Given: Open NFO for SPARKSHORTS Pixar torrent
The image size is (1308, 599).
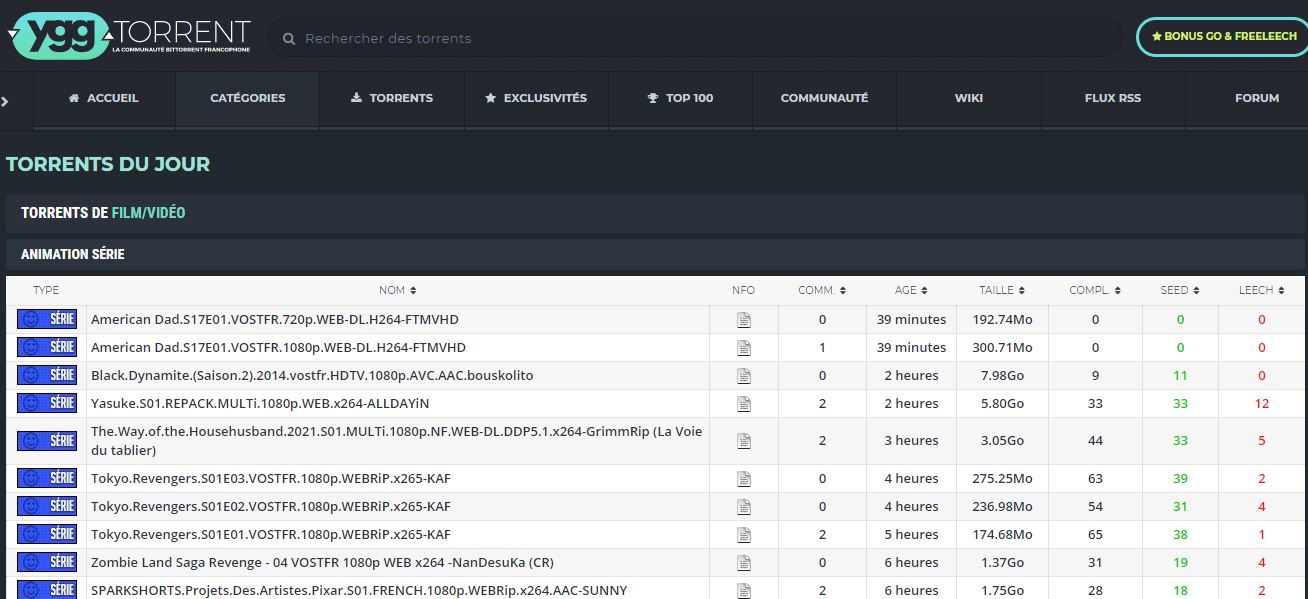Looking at the screenshot, I should tap(743, 591).
